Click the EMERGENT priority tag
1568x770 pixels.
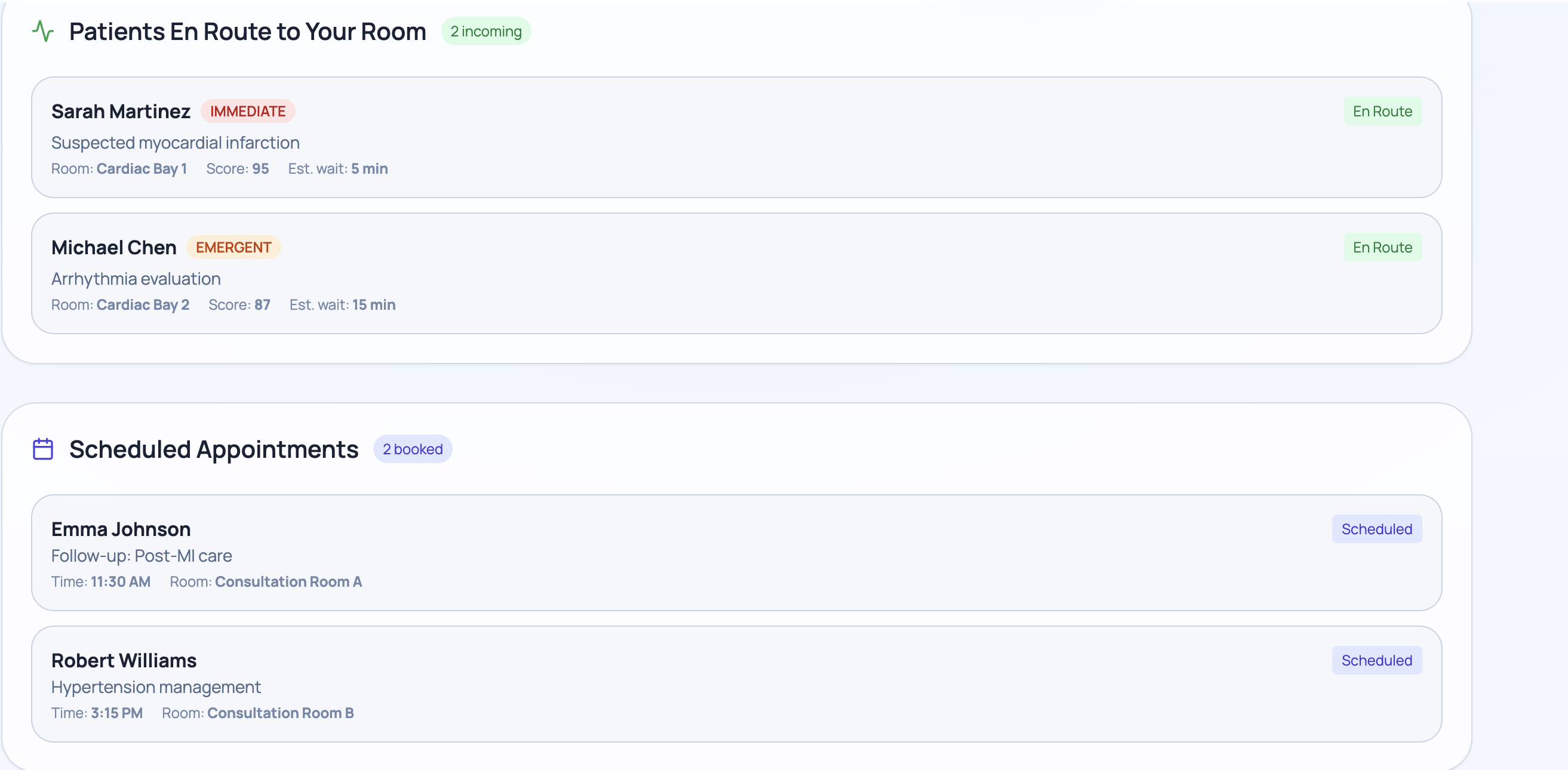(x=233, y=248)
